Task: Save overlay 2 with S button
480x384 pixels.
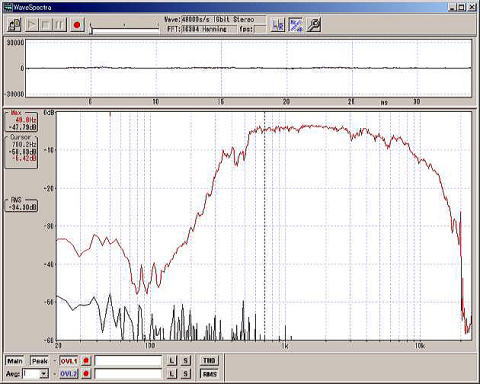Action: coord(186,374)
